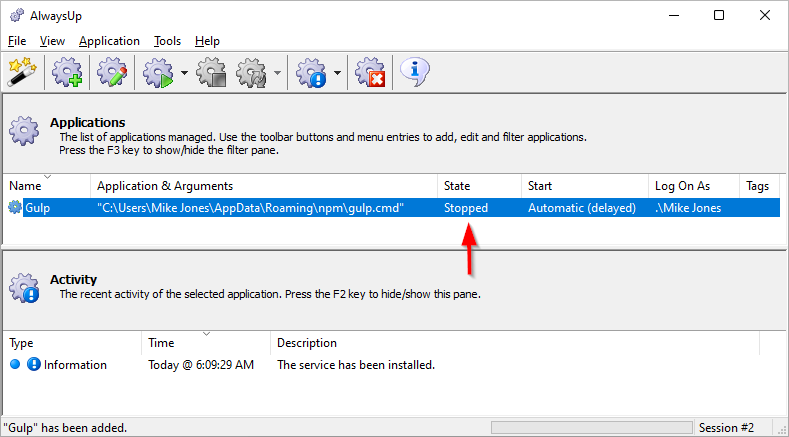The image size is (789, 437).
Task: Select the Information activity entry
Action: coord(75,365)
